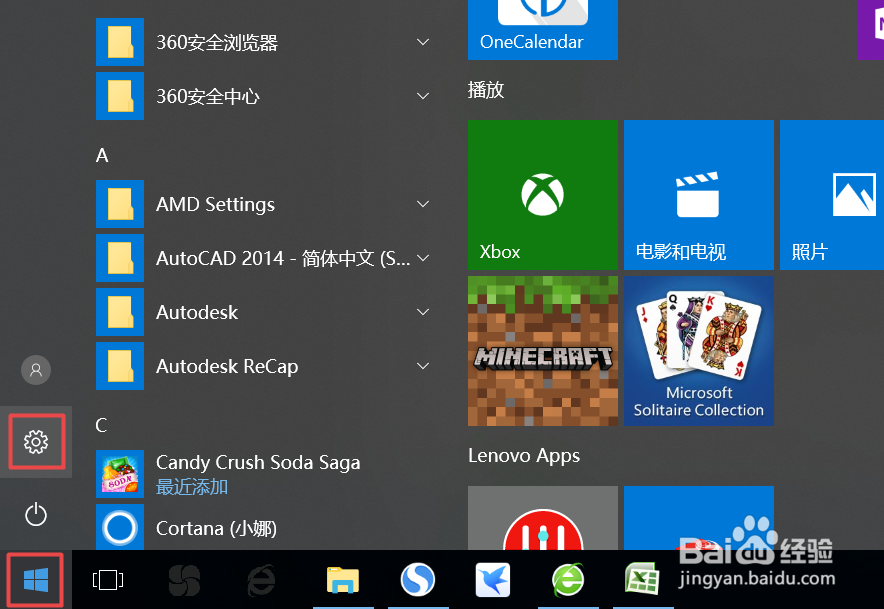This screenshot has height=609, width=884.
Task: Expand the Autodesk ReCap chevron
Action: point(423,366)
